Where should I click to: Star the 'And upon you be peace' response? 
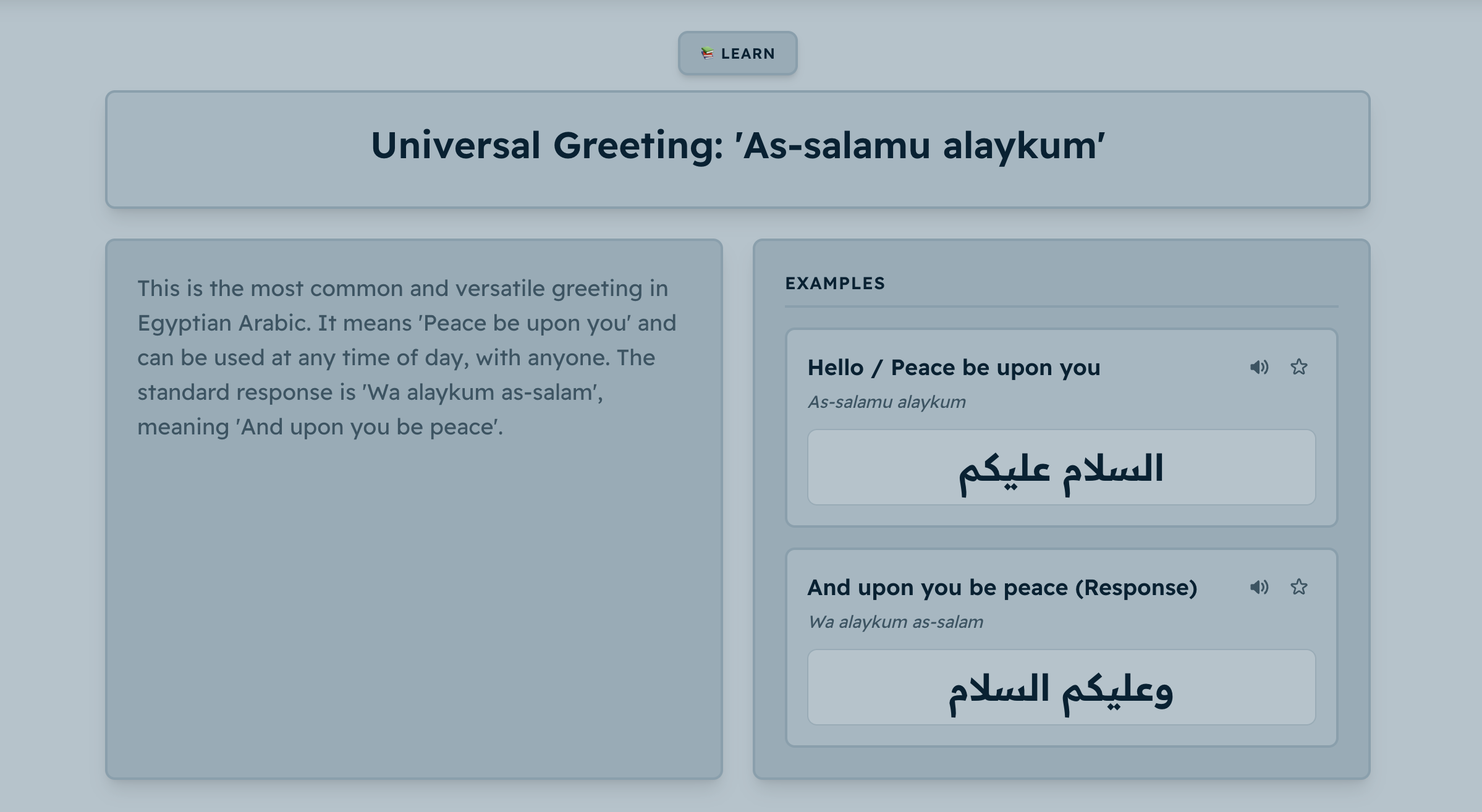coord(1298,587)
